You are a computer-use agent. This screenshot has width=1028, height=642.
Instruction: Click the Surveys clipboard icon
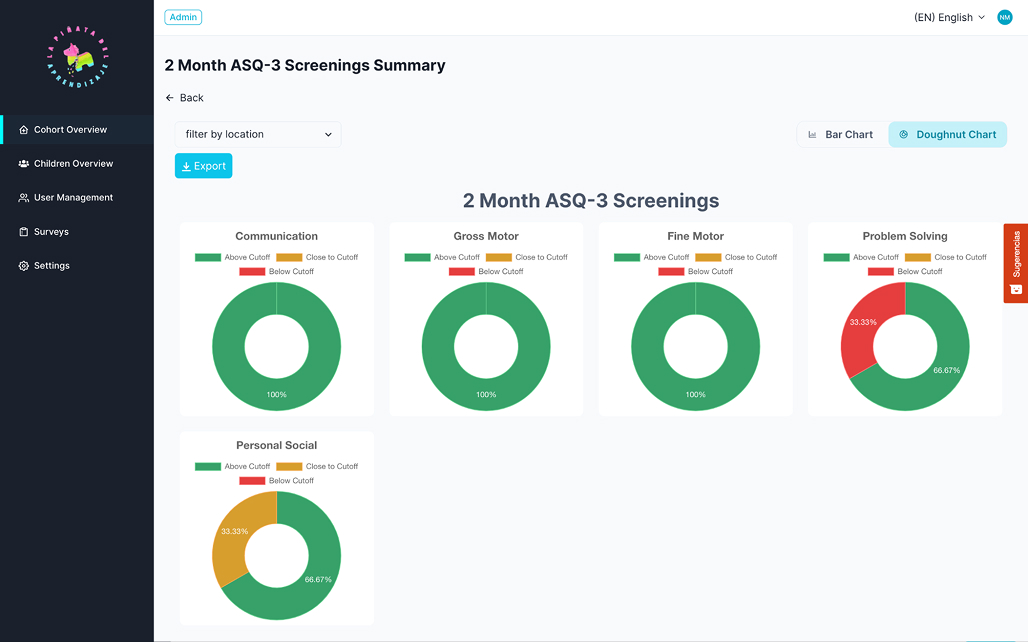24,232
